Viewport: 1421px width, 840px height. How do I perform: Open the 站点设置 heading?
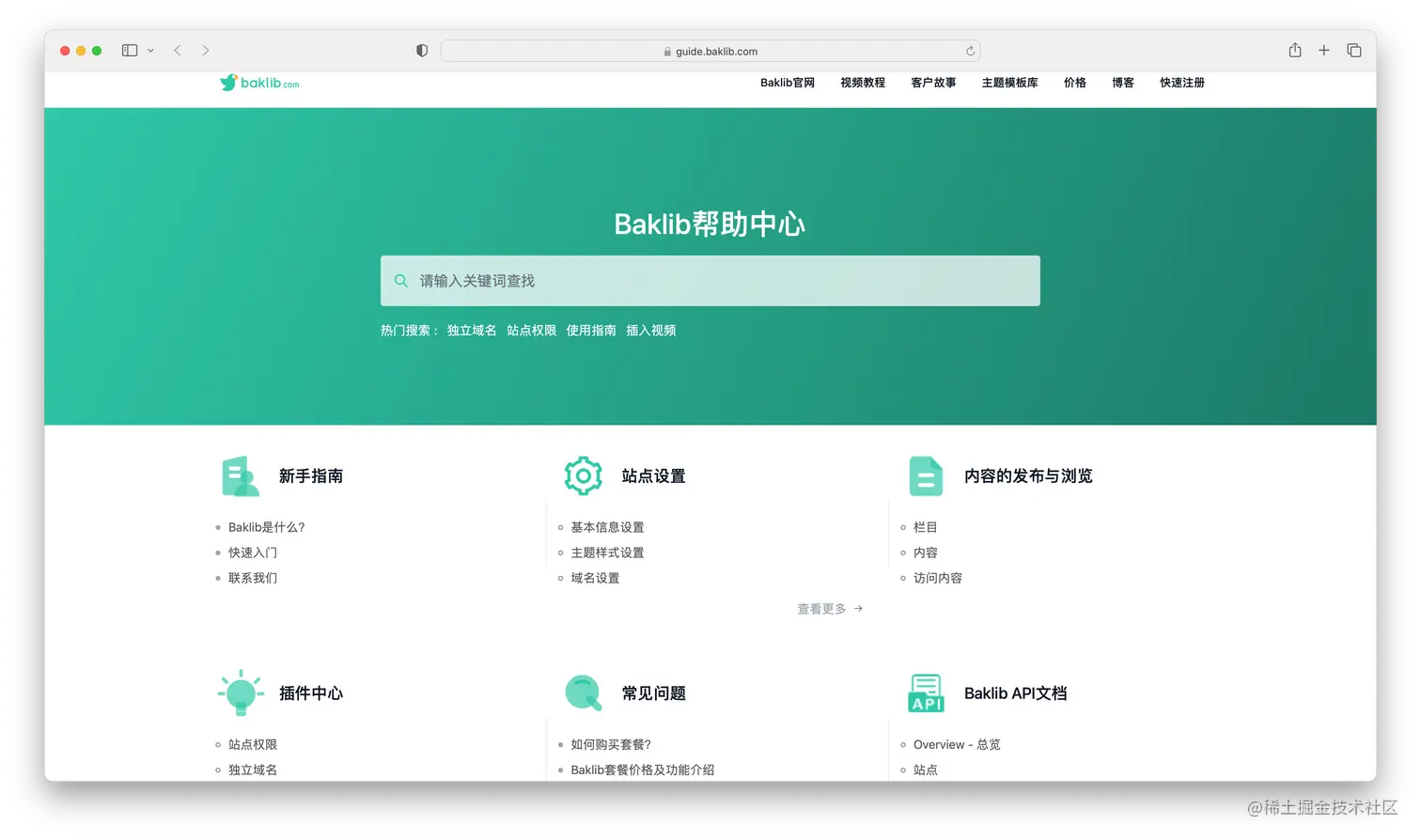[654, 476]
